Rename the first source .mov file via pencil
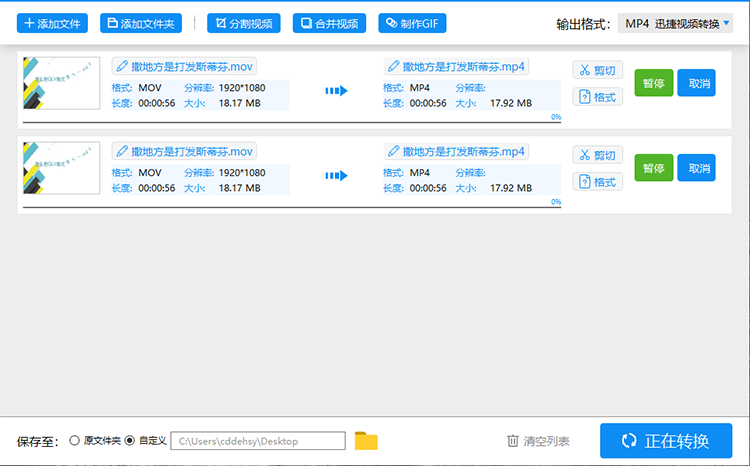This screenshot has height=466, width=750. point(123,67)
